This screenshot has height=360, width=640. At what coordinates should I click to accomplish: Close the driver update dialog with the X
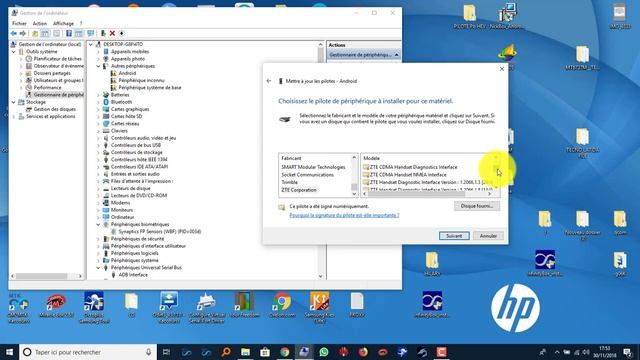502,69
